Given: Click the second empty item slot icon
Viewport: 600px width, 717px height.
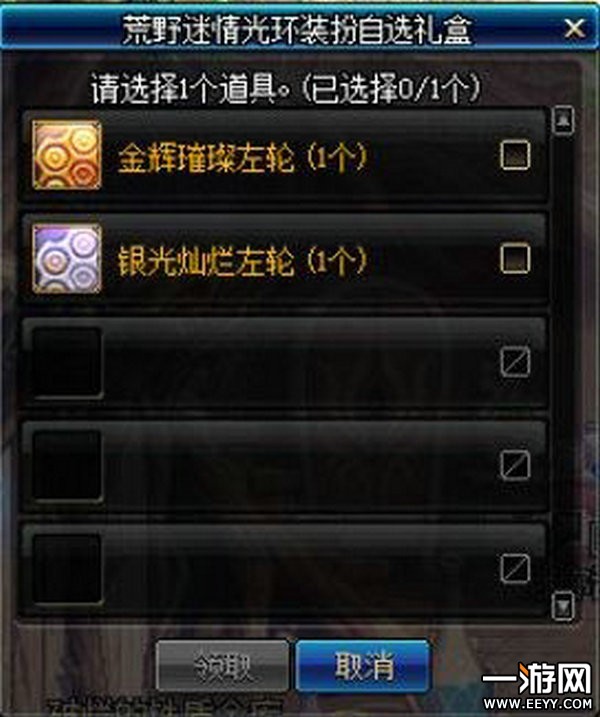Looking at the screenshot, I should (x=67, y=466).
